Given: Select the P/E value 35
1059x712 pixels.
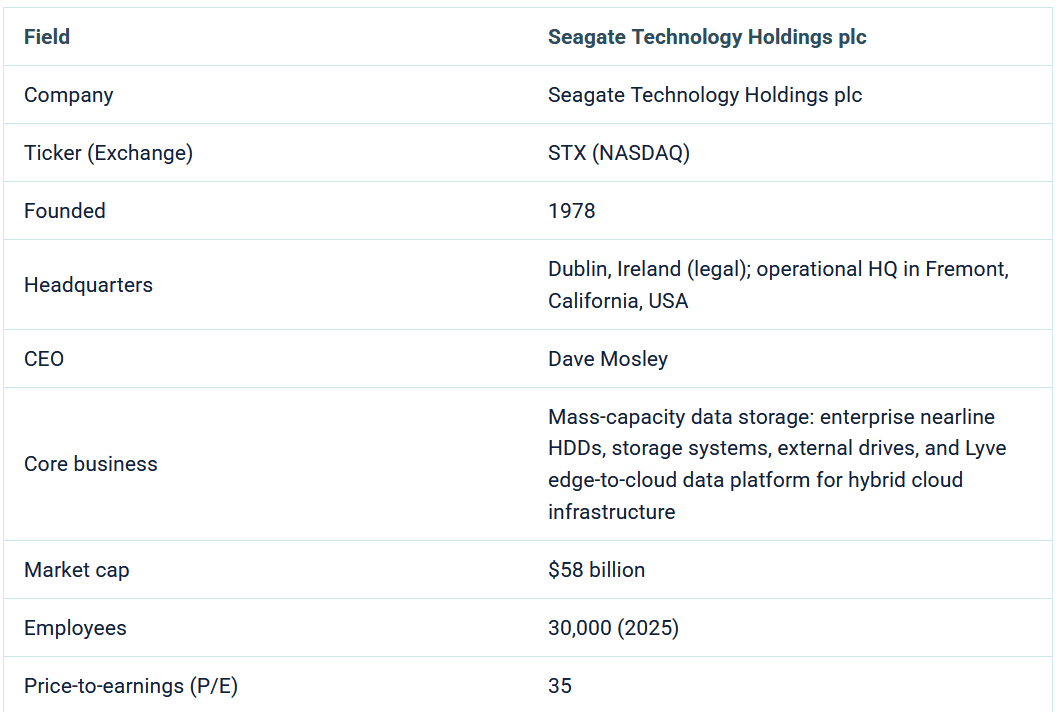Looking at the screenshot, I should (560, 686).
